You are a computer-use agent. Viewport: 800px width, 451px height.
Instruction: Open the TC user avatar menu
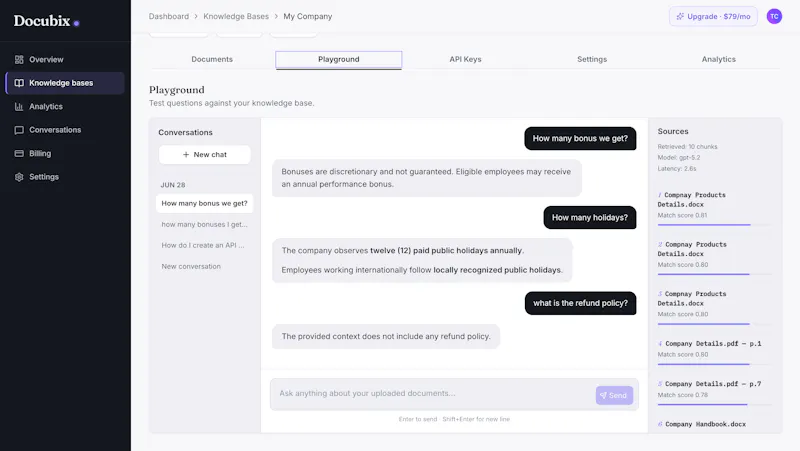pos(774,16)
